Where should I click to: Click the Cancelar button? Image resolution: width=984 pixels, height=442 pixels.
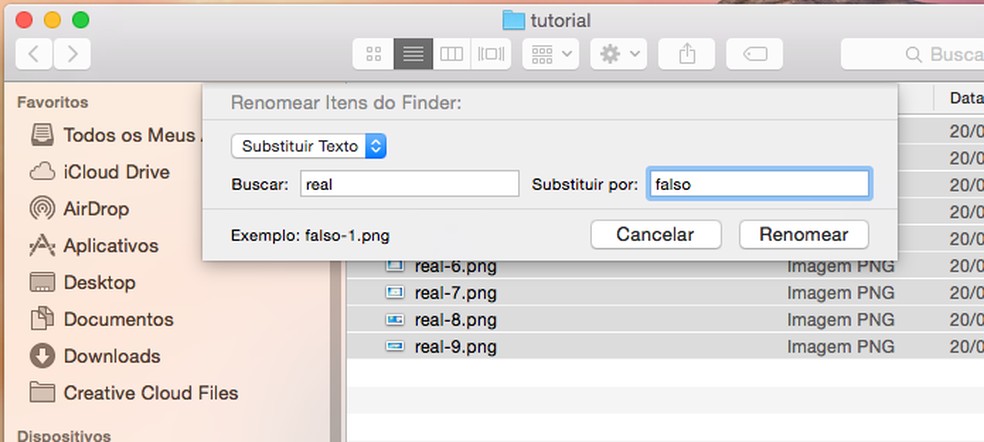655,234
